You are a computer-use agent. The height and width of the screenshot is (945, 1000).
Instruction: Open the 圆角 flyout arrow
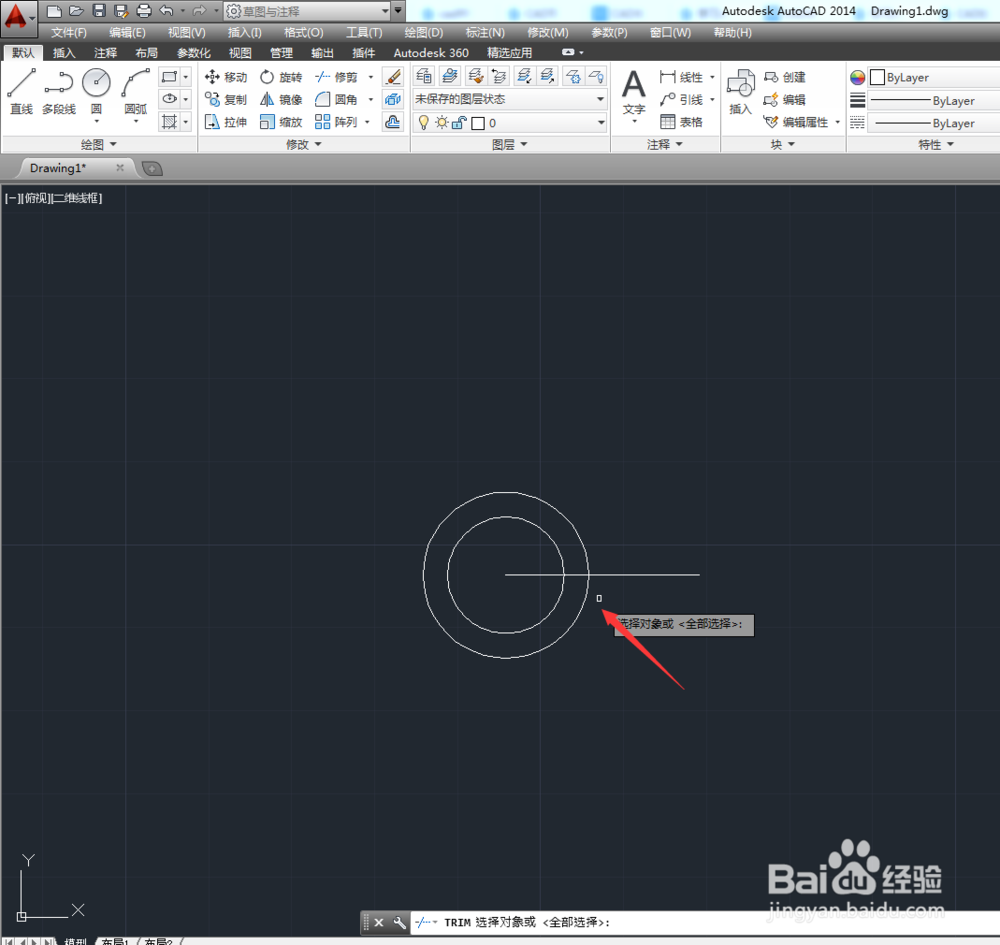click(371, 99)
